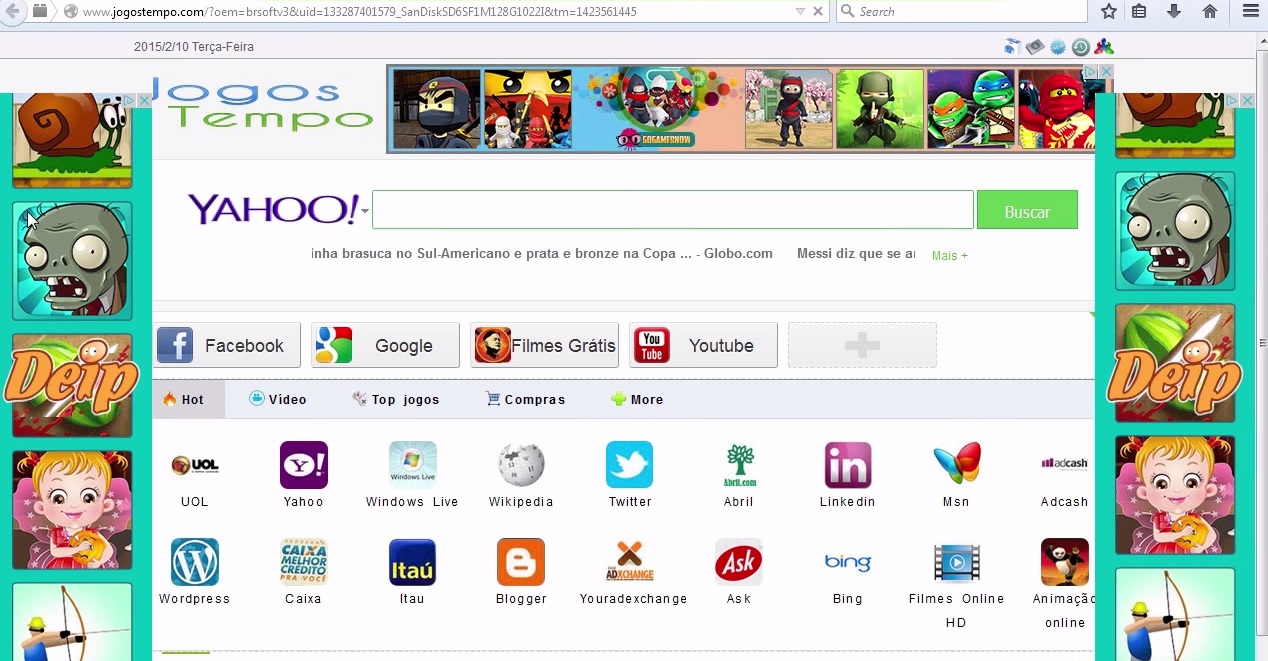Open the Ninja Turtles game in banner

click(970, 109)
